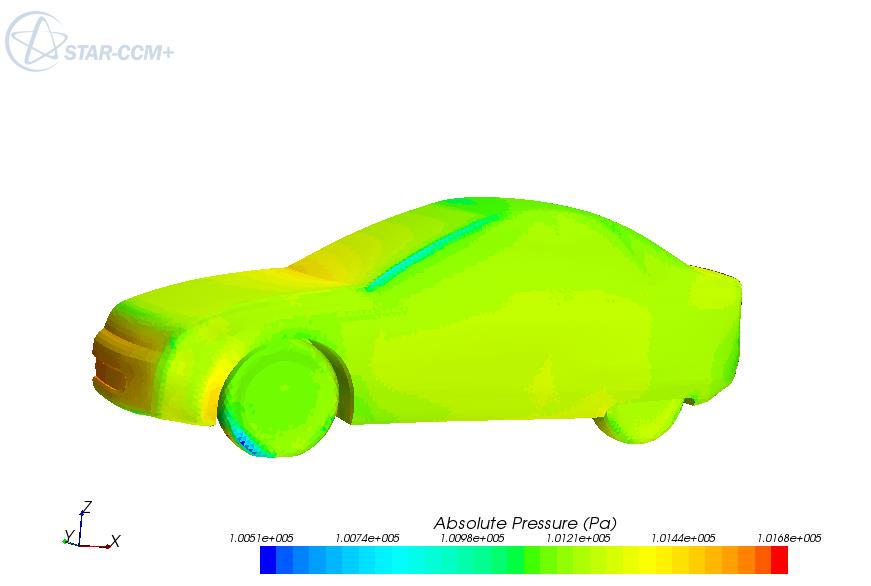Click the legend value 1.0168e+005

point(789,538)
